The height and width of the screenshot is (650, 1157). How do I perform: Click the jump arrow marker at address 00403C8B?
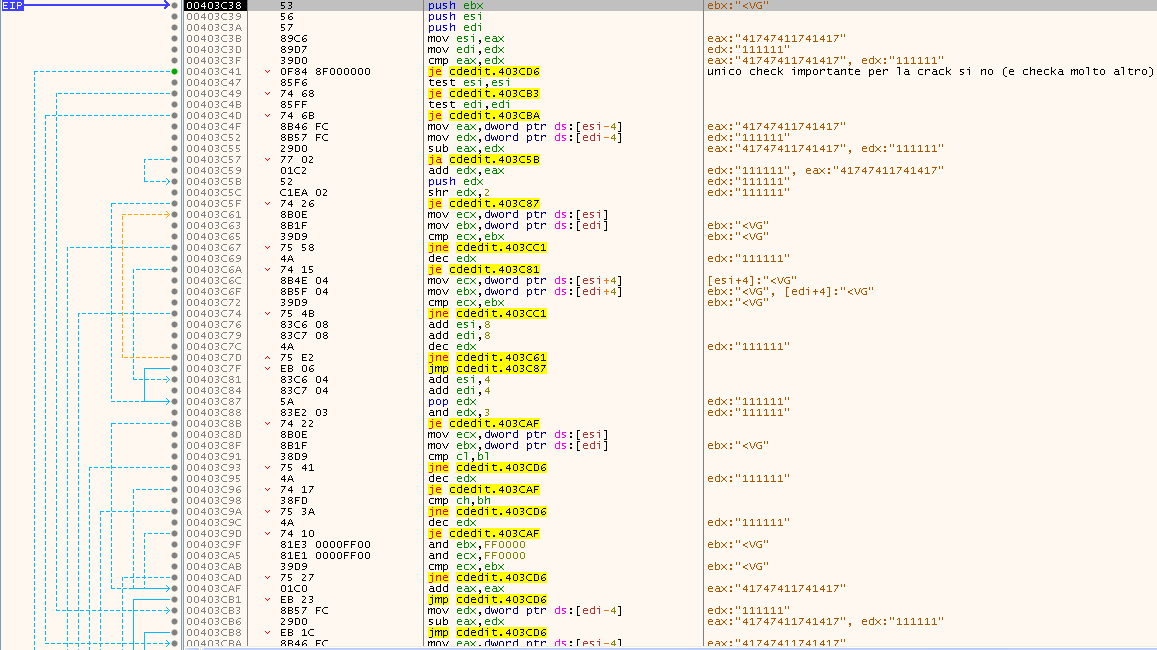tap(267, 424)
